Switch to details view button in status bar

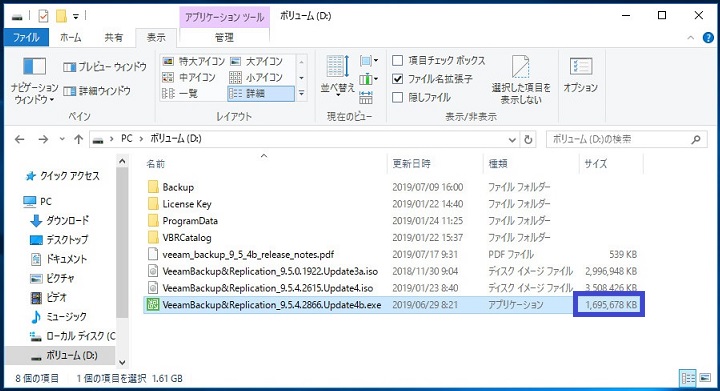[688, 378]
